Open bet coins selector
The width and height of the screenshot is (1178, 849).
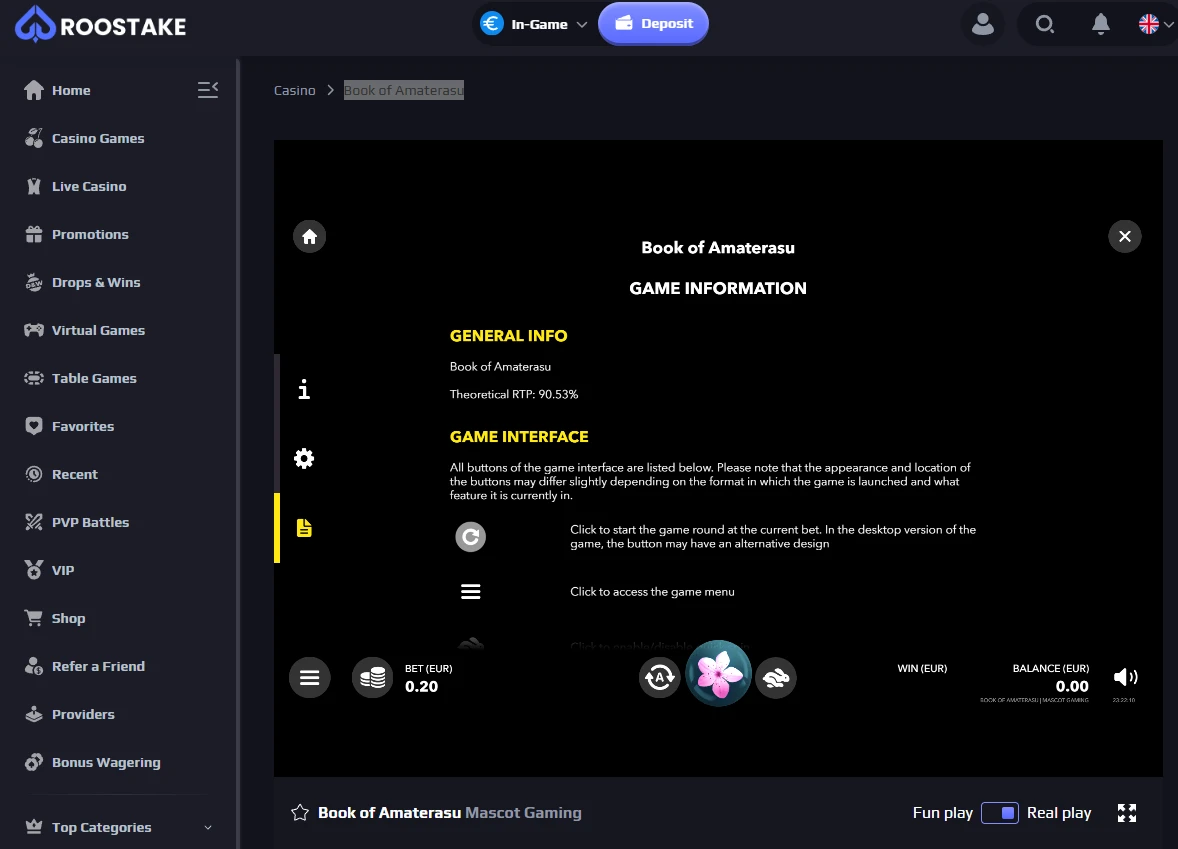coord(373,678)
